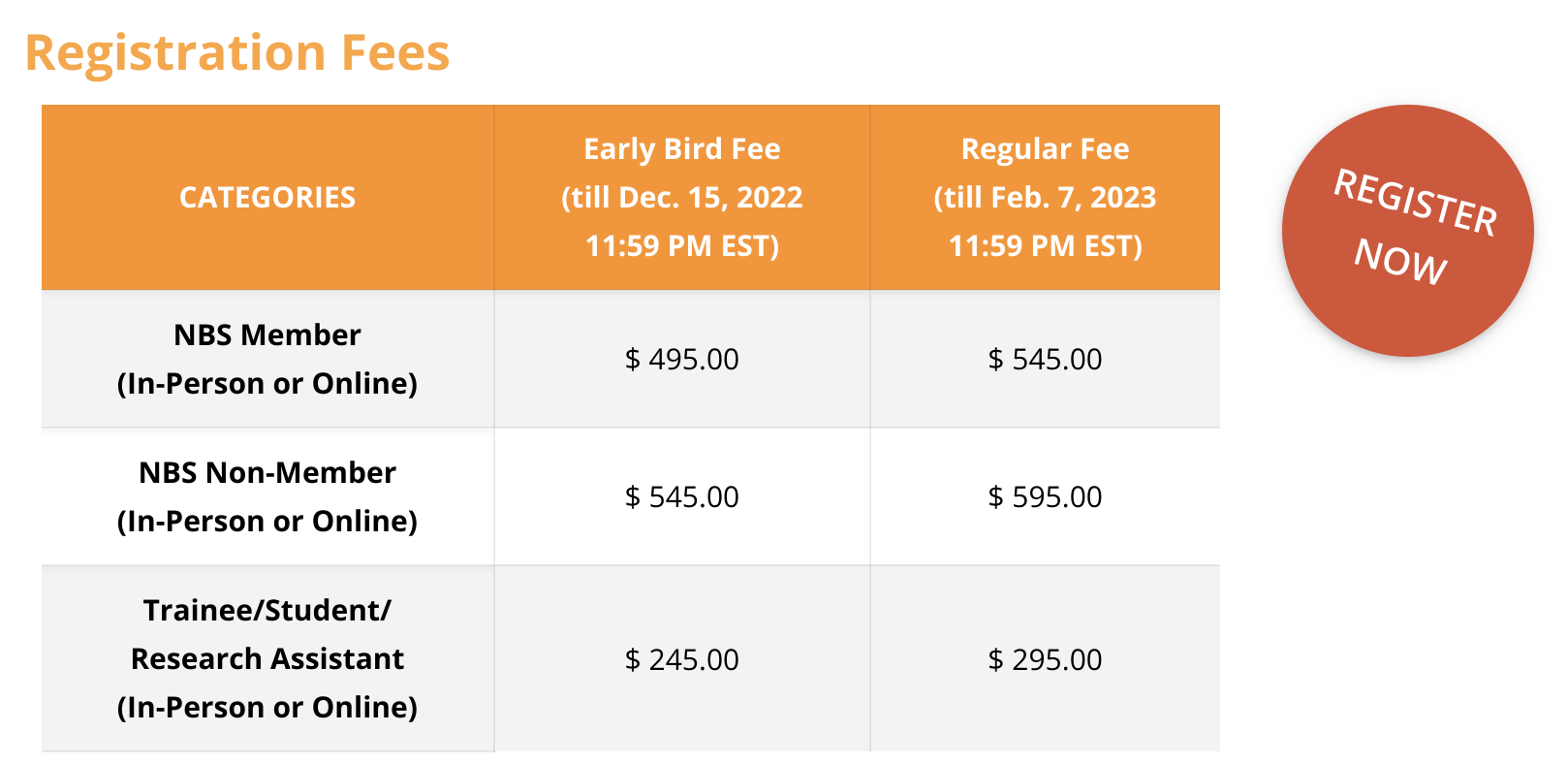
Task: Click the Non-Member $ 545.00 early bird fee
Action: pyautogui.click(x=682, y=497)
